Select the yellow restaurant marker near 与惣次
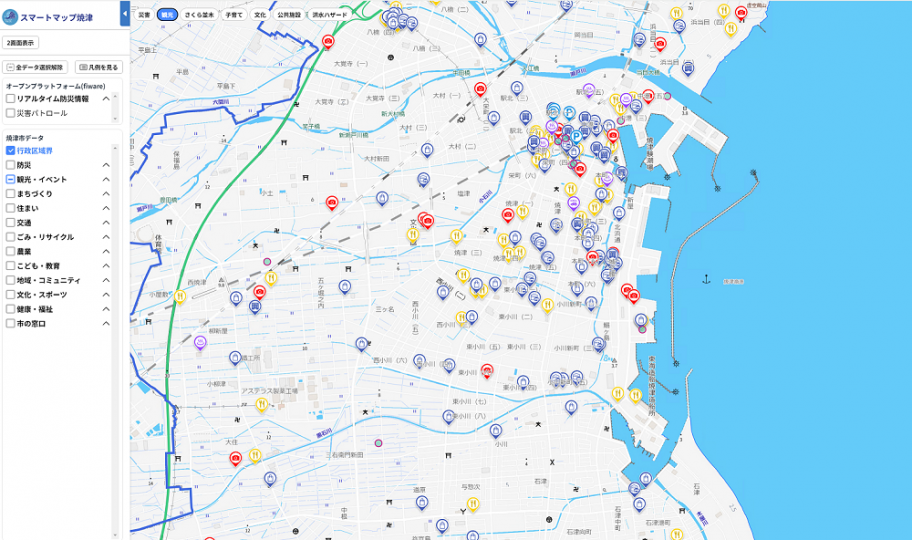912x540 pixels. [x=473, y=504]
